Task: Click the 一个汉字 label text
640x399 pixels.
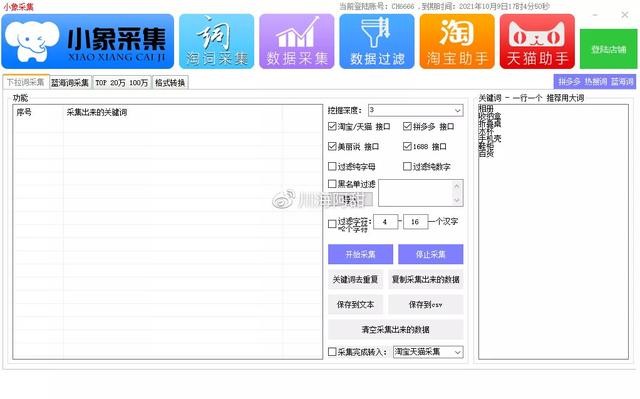Action: tap(446, 222)
